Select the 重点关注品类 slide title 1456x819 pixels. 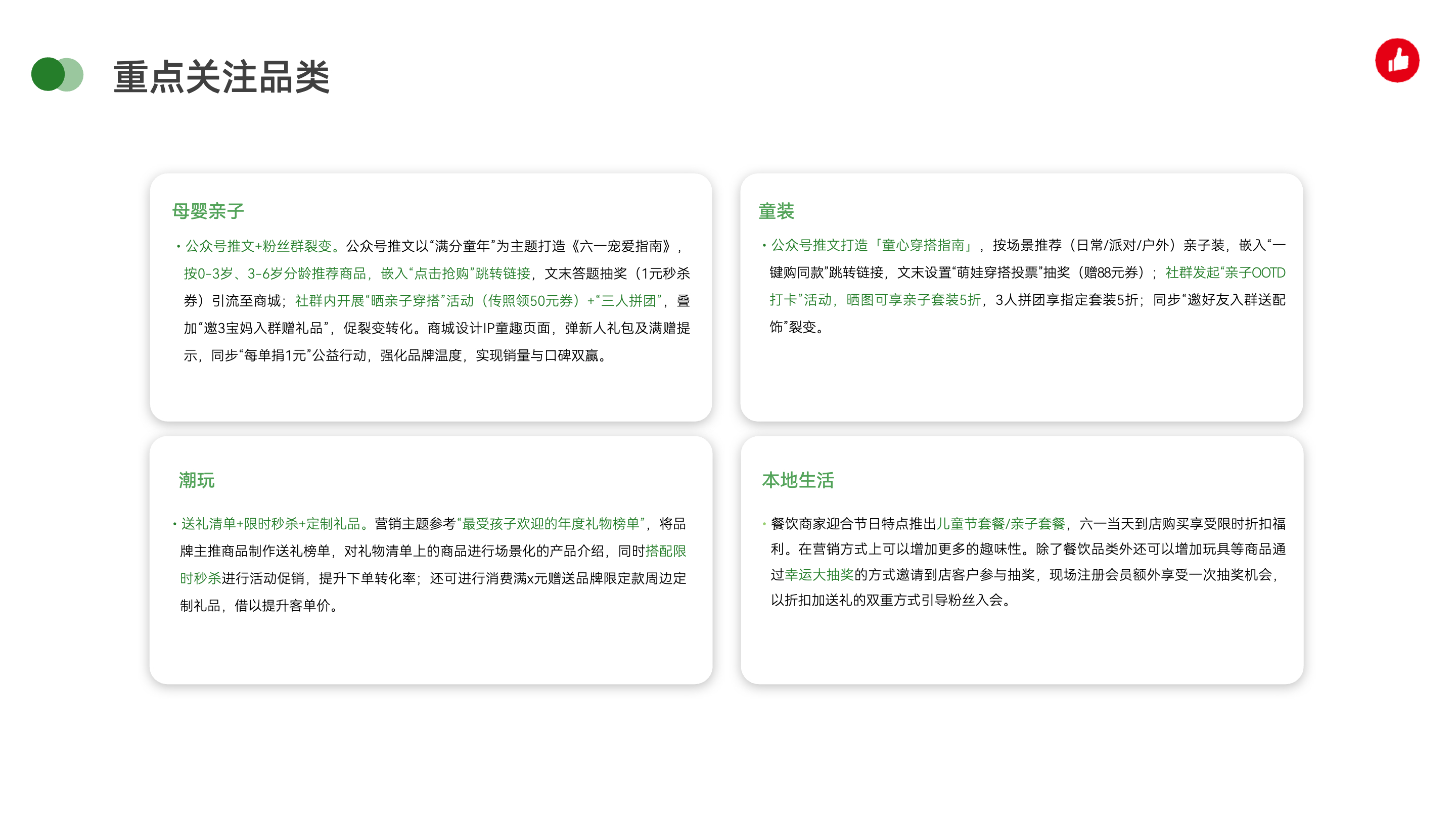pyautogui.click(x=221, y=77)
